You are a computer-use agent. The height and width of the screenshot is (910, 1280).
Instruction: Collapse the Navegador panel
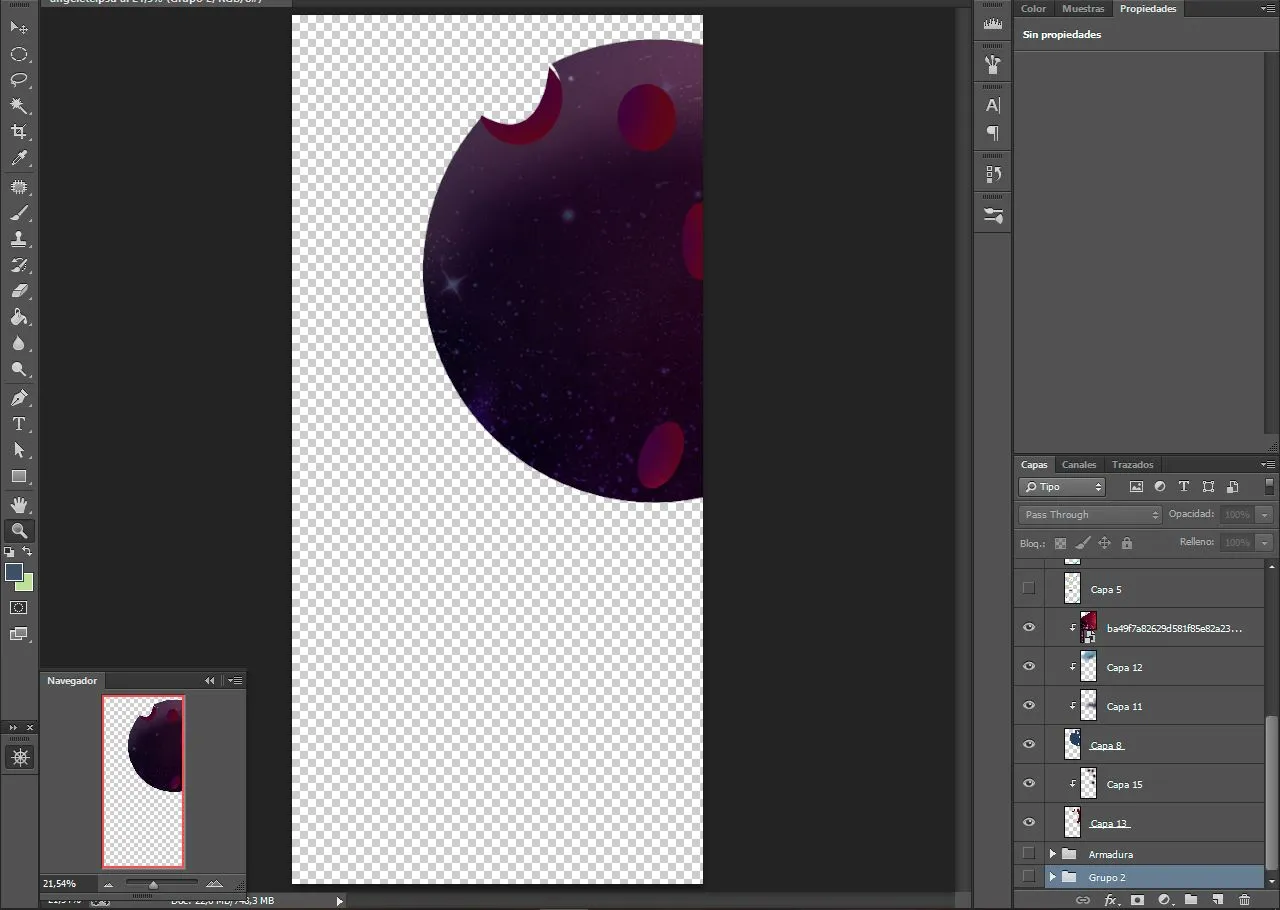pos(210,680)
